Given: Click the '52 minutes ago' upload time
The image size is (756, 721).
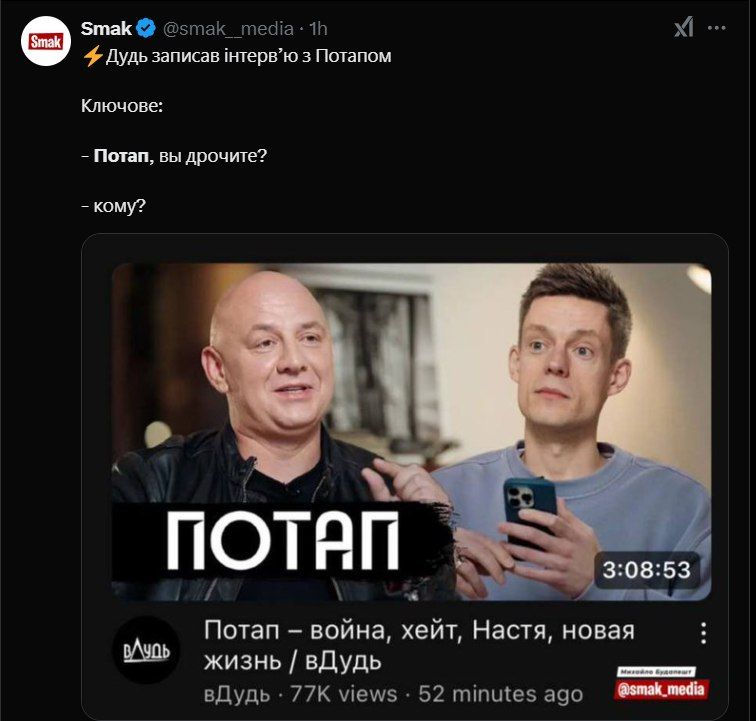Looking at the screenshot, I should tap(500, 694).
